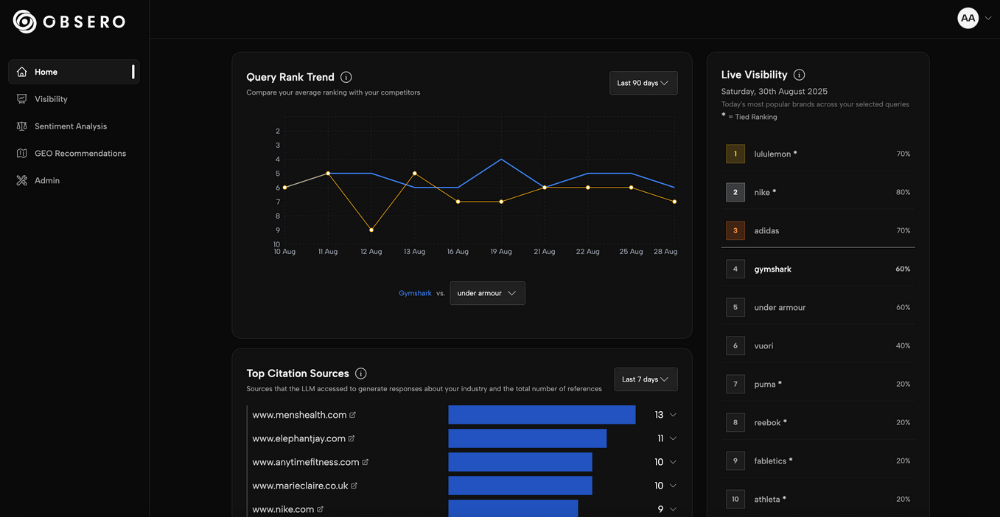Show info for Live Visibility
The height and width of the screenshot is (517, 1000).
(x=799, y=75)
